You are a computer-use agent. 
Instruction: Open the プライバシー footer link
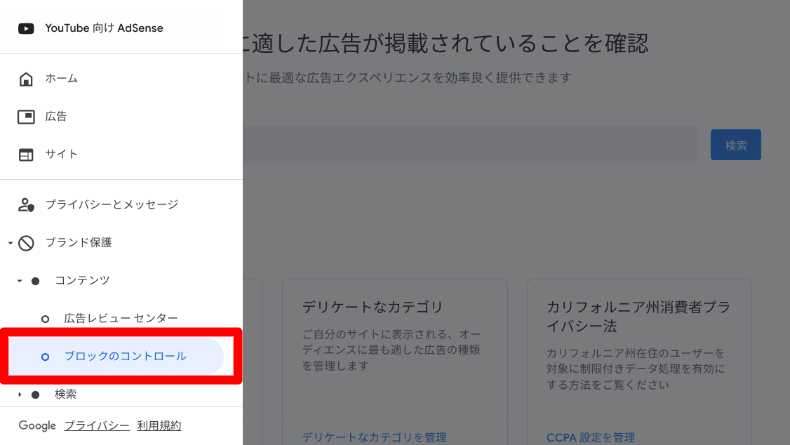coord(97,425)
